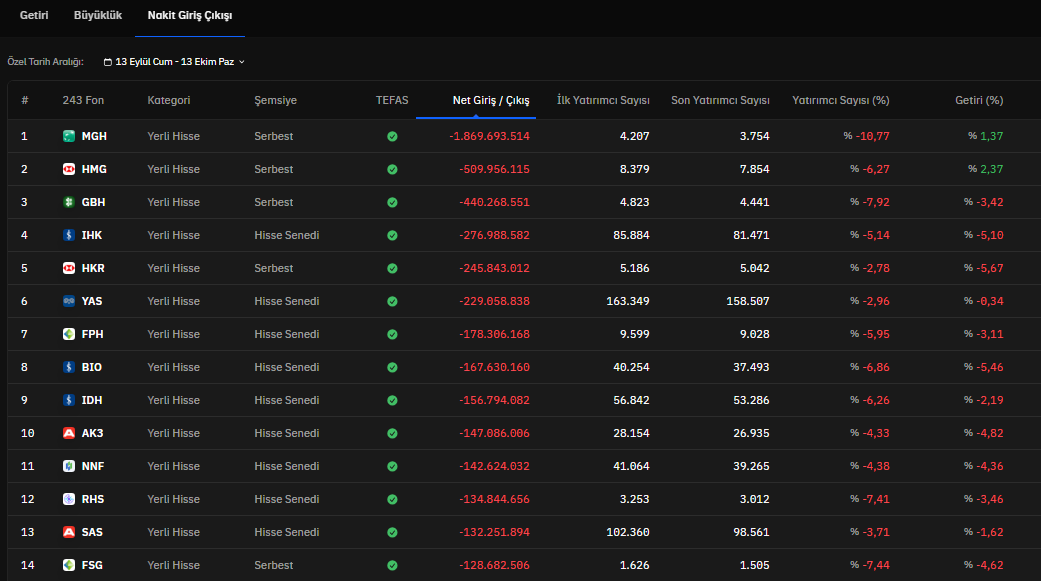
Task: Select the Nakit Giriş Çıkışı tab
Action: tap(190, 15)
